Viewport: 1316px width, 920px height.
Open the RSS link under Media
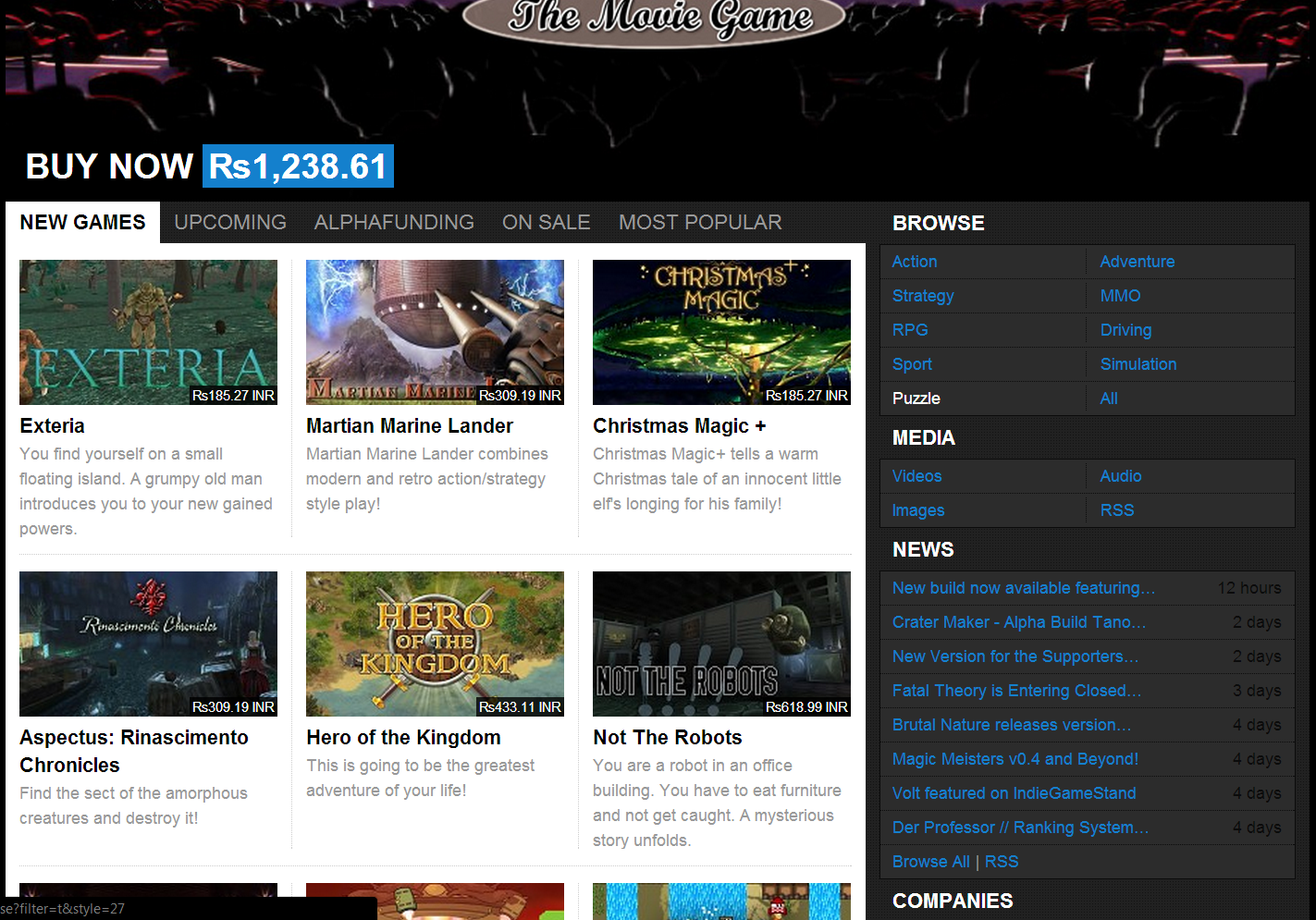point(1117,510)
